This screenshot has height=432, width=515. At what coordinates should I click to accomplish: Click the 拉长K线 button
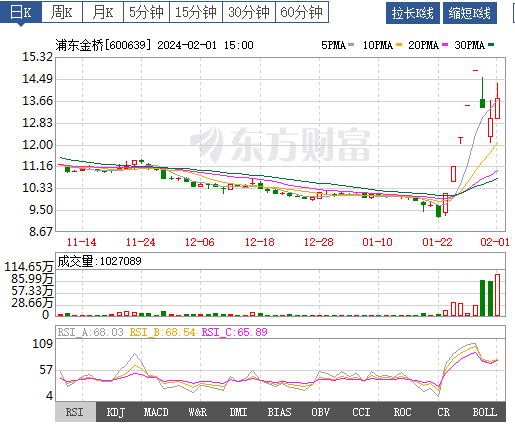[413, 13]
